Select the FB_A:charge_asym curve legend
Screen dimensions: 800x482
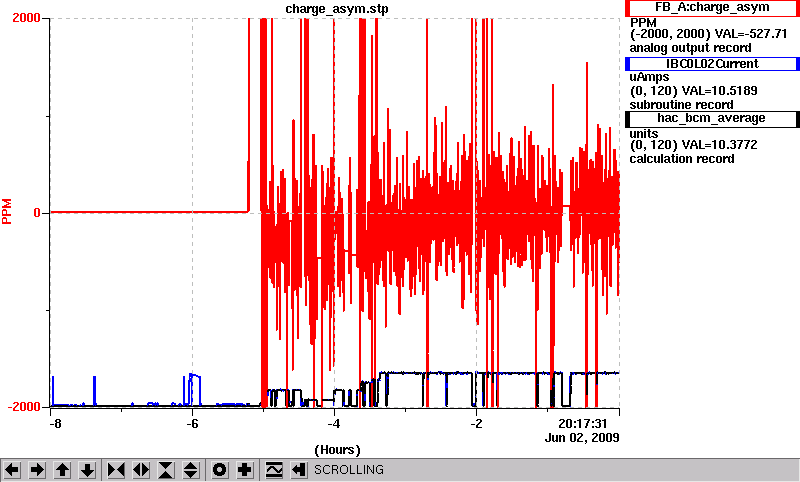pyautogui.click(x=712, y=8)
